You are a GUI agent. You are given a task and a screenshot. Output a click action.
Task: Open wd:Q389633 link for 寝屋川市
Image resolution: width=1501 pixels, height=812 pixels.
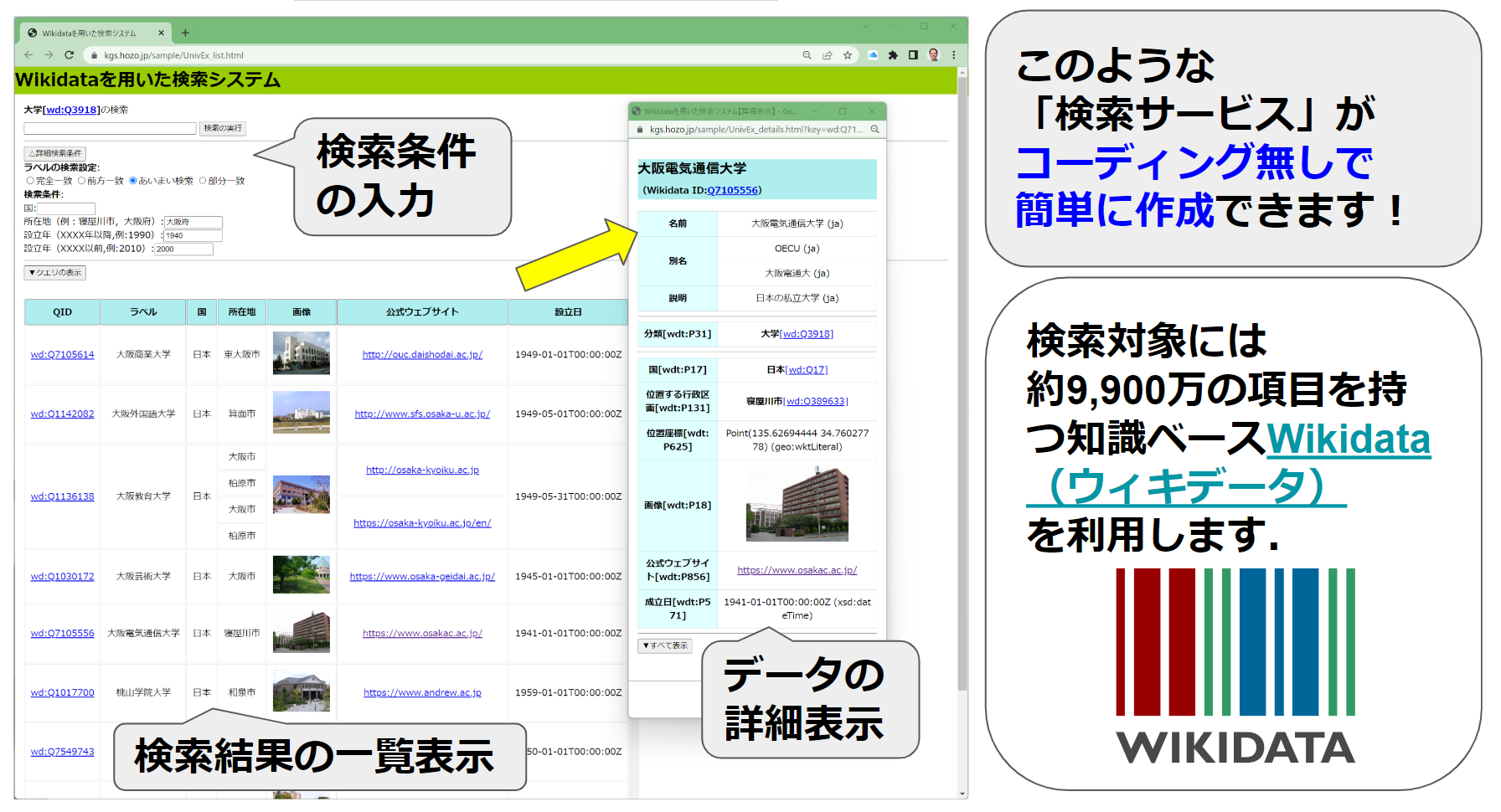[816, 402]
